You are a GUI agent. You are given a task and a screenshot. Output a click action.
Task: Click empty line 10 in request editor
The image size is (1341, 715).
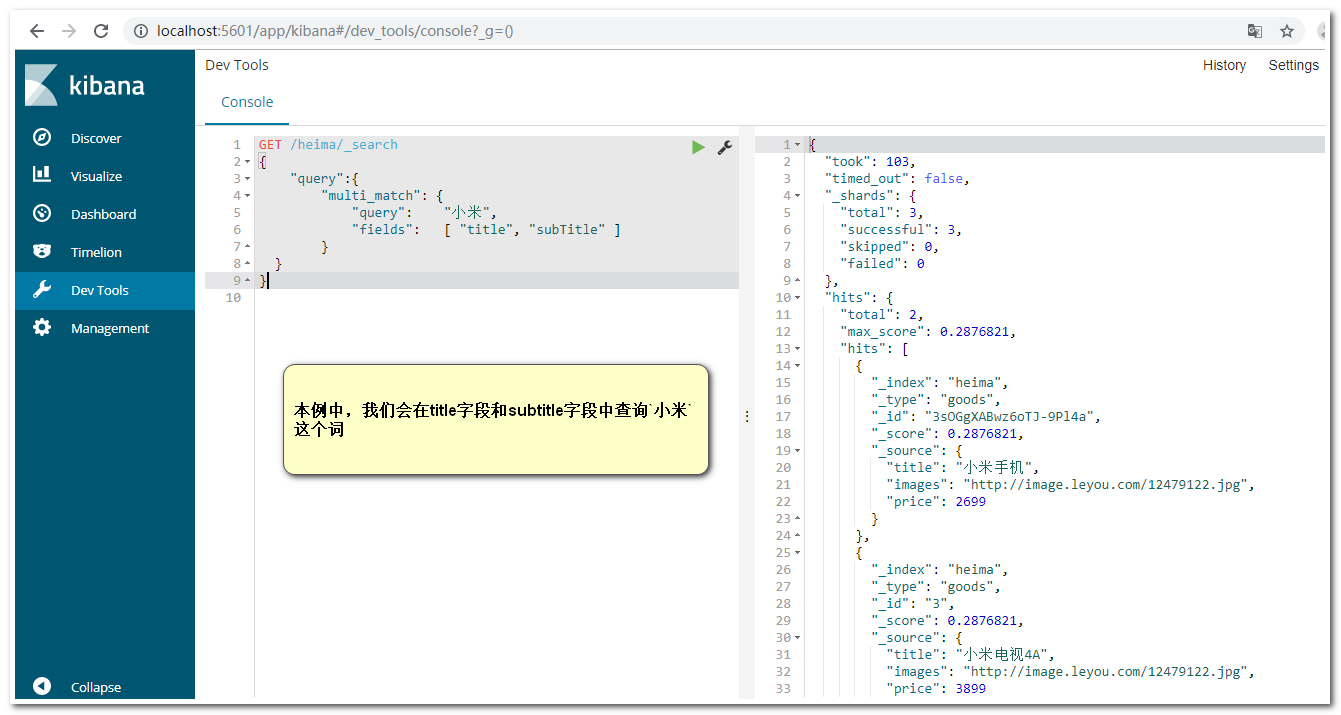coord(497,298)
